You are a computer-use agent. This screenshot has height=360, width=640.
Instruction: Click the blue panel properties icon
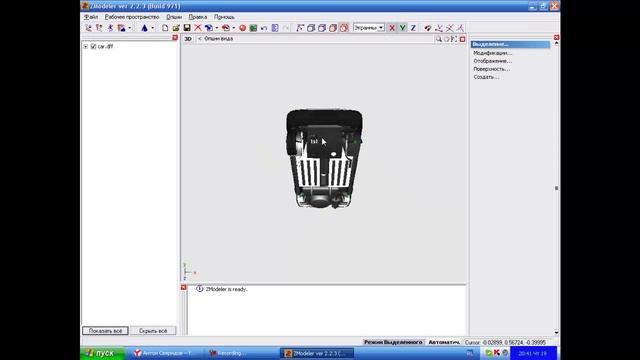pyautogui.click(x=275, y=28)
